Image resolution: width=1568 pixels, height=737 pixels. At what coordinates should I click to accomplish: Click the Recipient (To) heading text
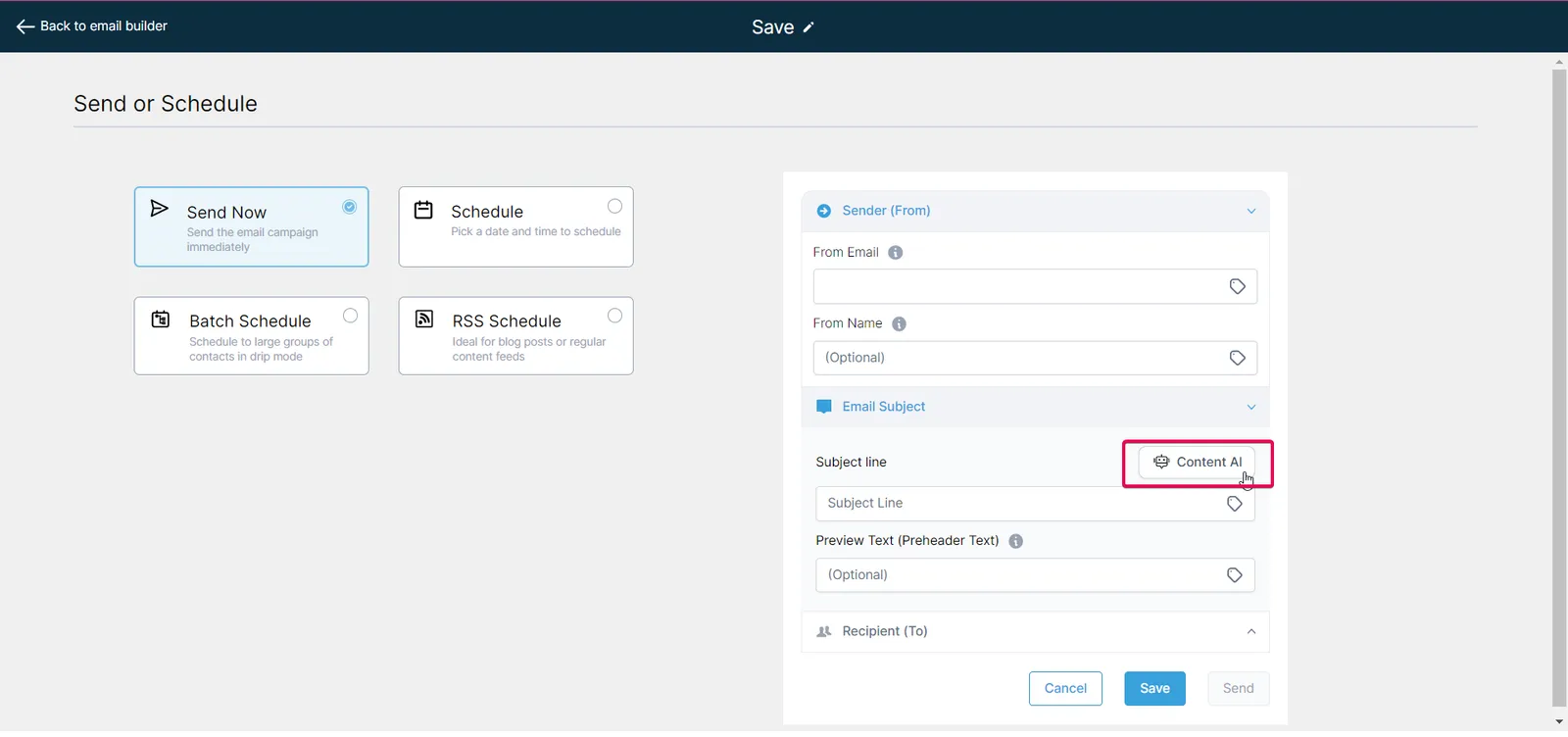click(x=885, y=632)
